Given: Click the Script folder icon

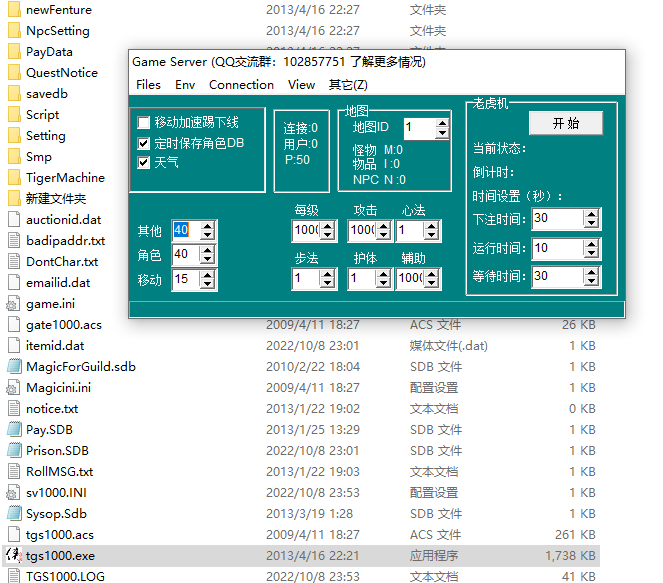Looking at the screenshot, I should [x=14, y=115].
